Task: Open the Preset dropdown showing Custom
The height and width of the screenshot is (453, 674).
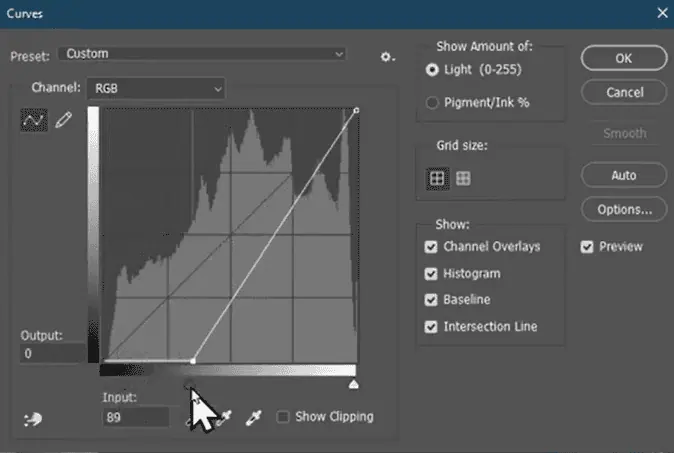Action: coord(202,54)
